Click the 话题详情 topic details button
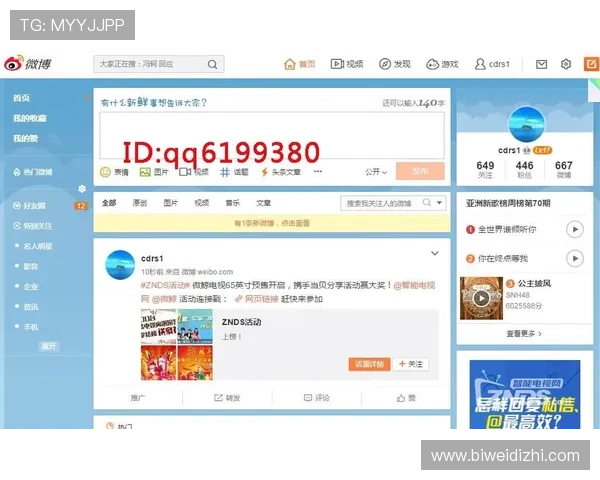The image size is (600, 480). coord(369,364)
